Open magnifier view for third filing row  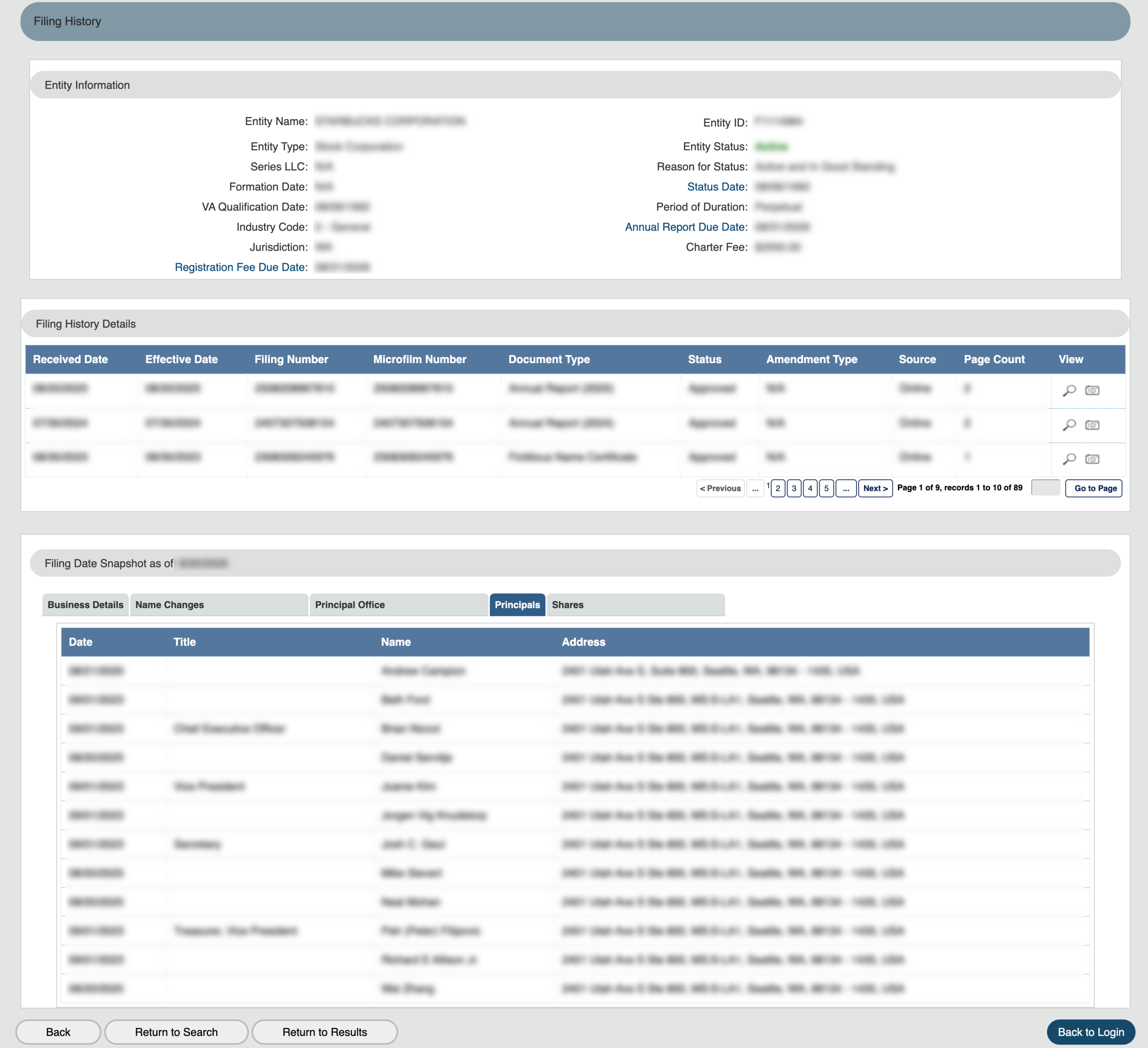click(1069, 459)
